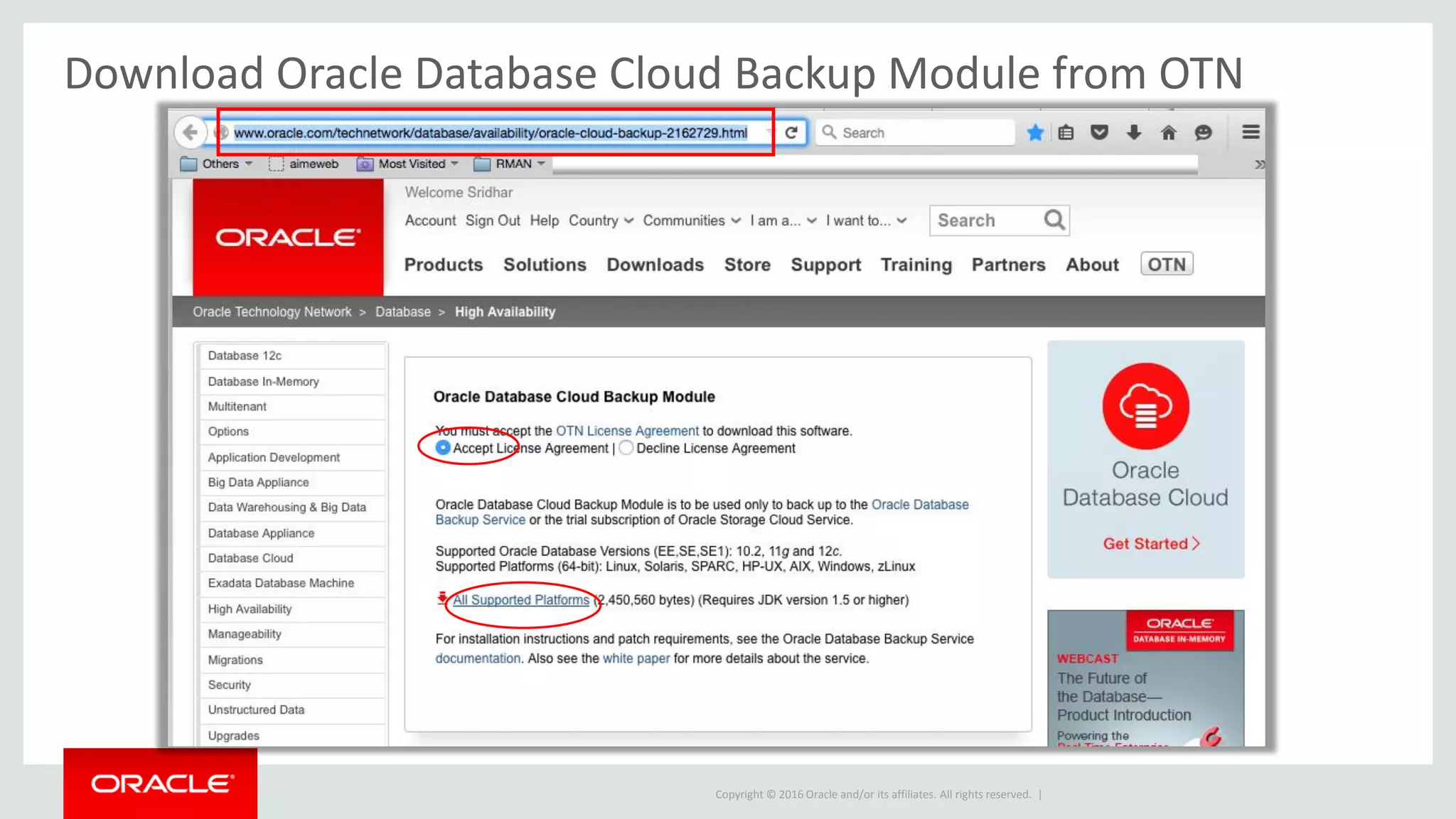
Task: Click the High Availability breadcrumb
Action: point(505,311)
